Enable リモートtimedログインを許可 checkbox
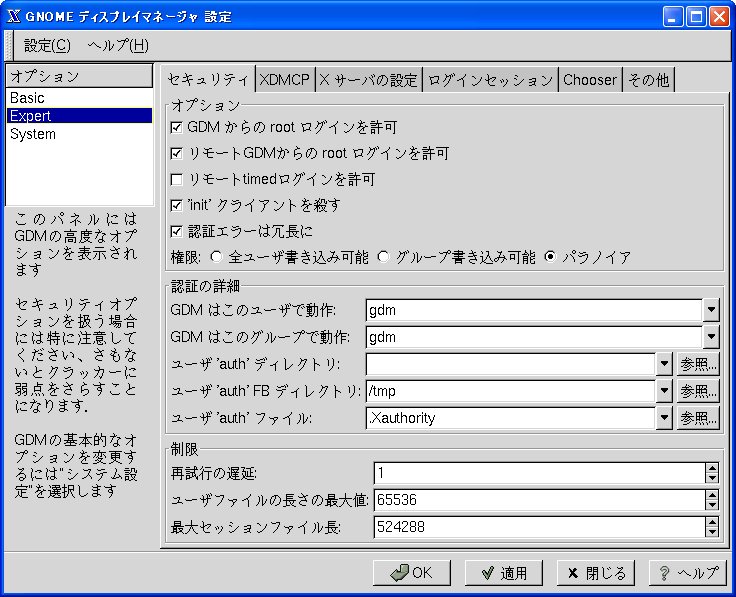 176,179
